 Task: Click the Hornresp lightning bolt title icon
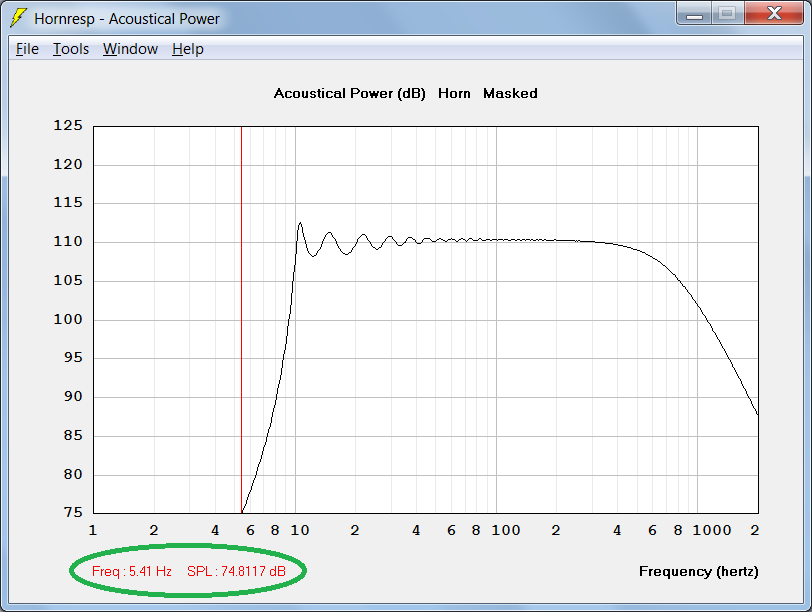tap(19, 18)
